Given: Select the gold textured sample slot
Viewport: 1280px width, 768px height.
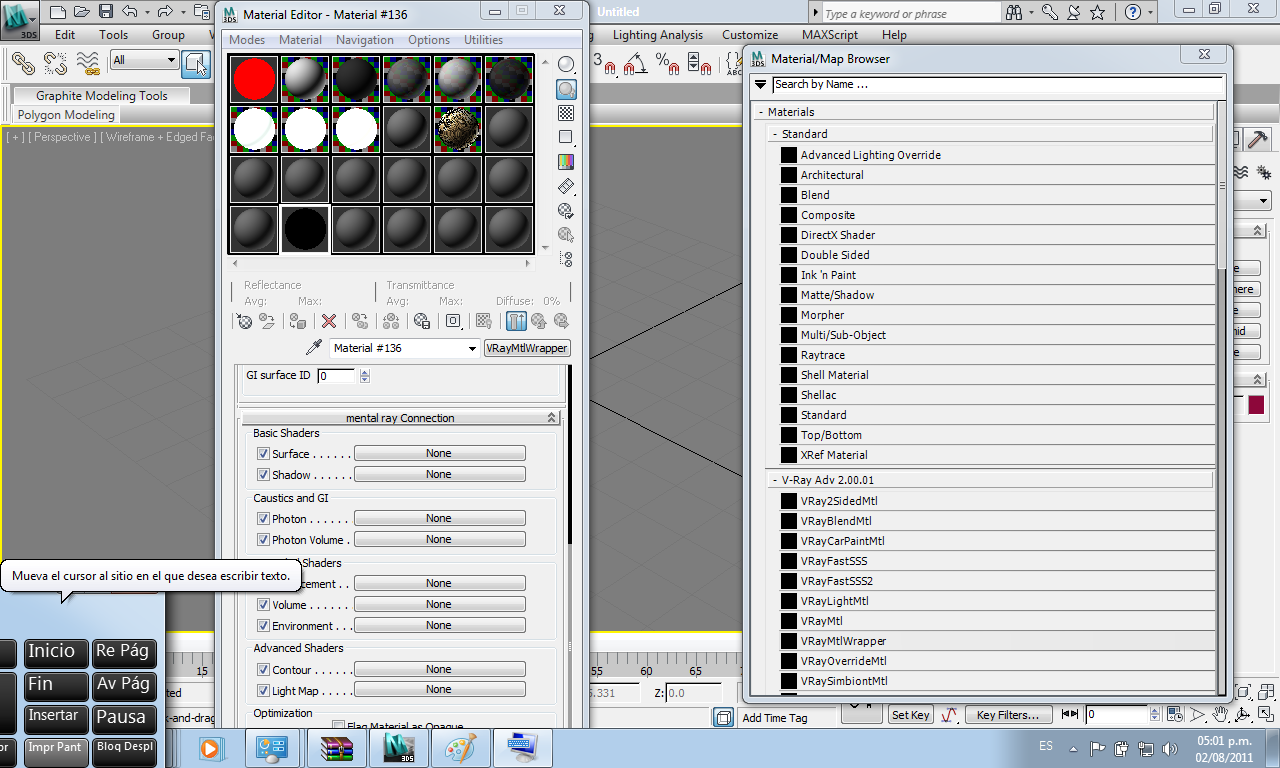Looking at the screenshot, I should point(458,129).
